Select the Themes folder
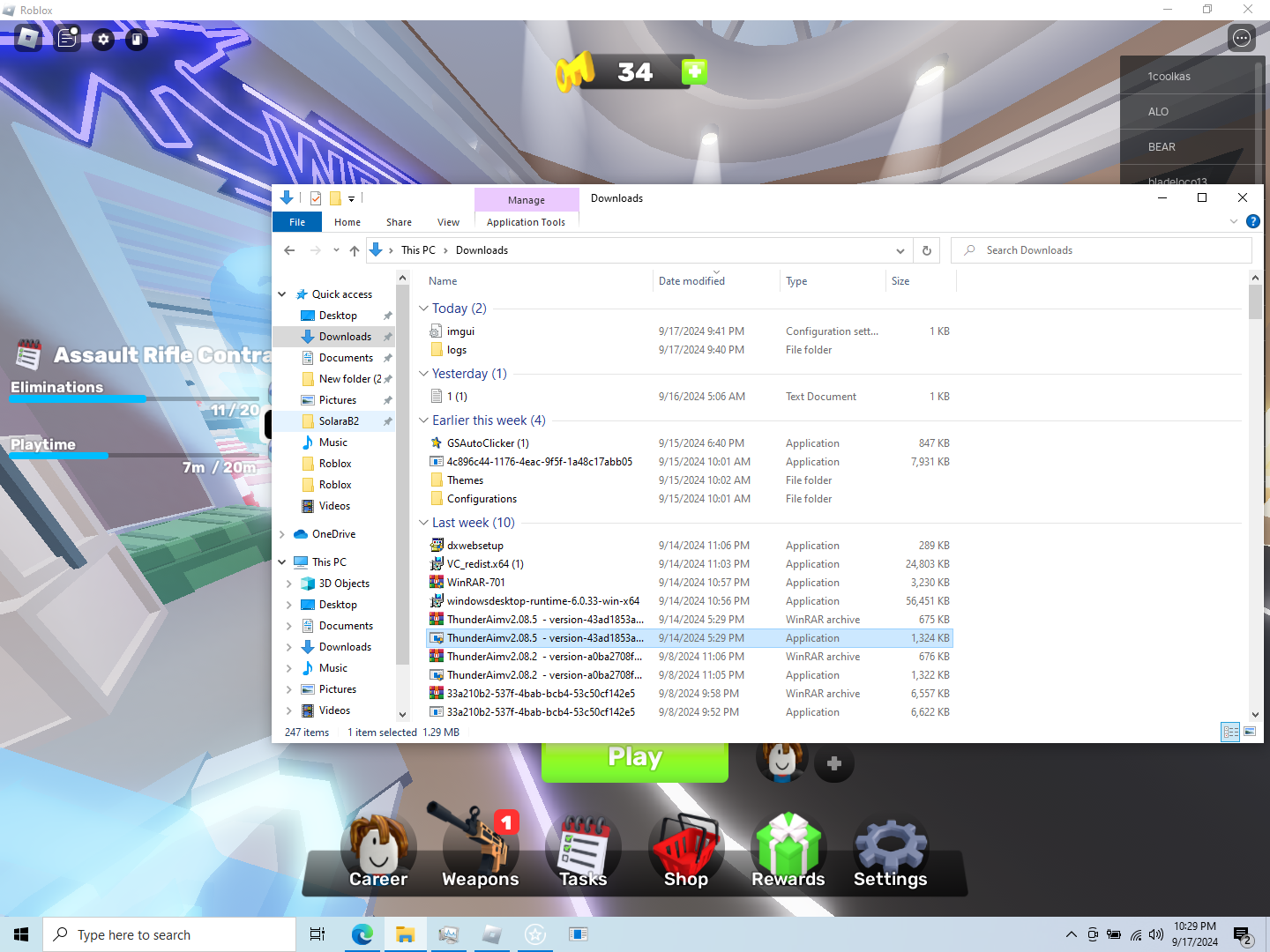This screenshot has height=952, width=1270. 688,480
